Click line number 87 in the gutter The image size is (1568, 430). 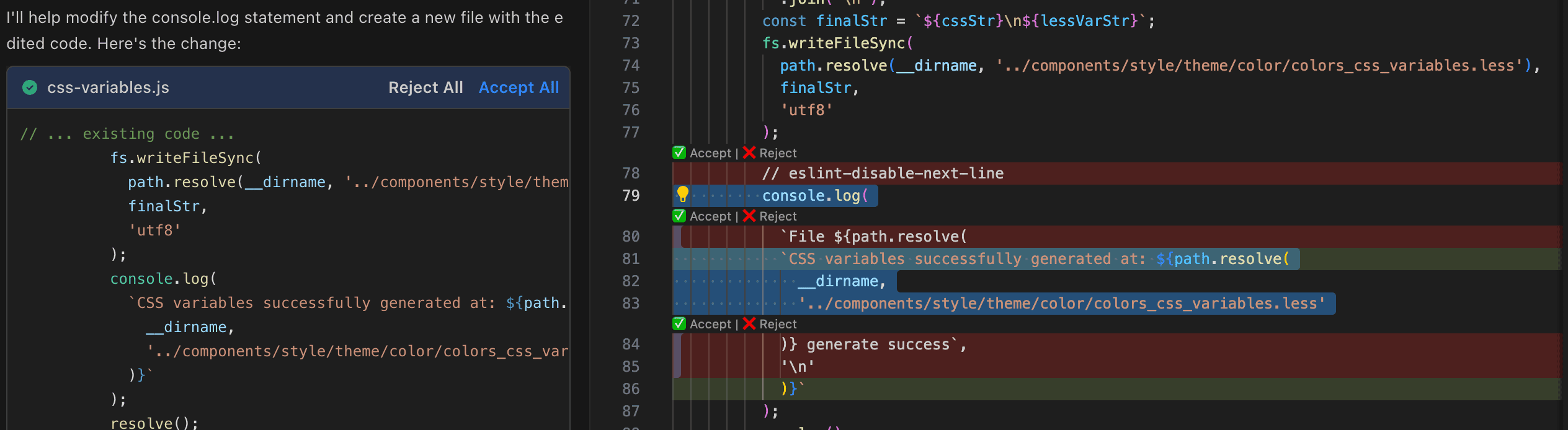(x=631, y=411)
